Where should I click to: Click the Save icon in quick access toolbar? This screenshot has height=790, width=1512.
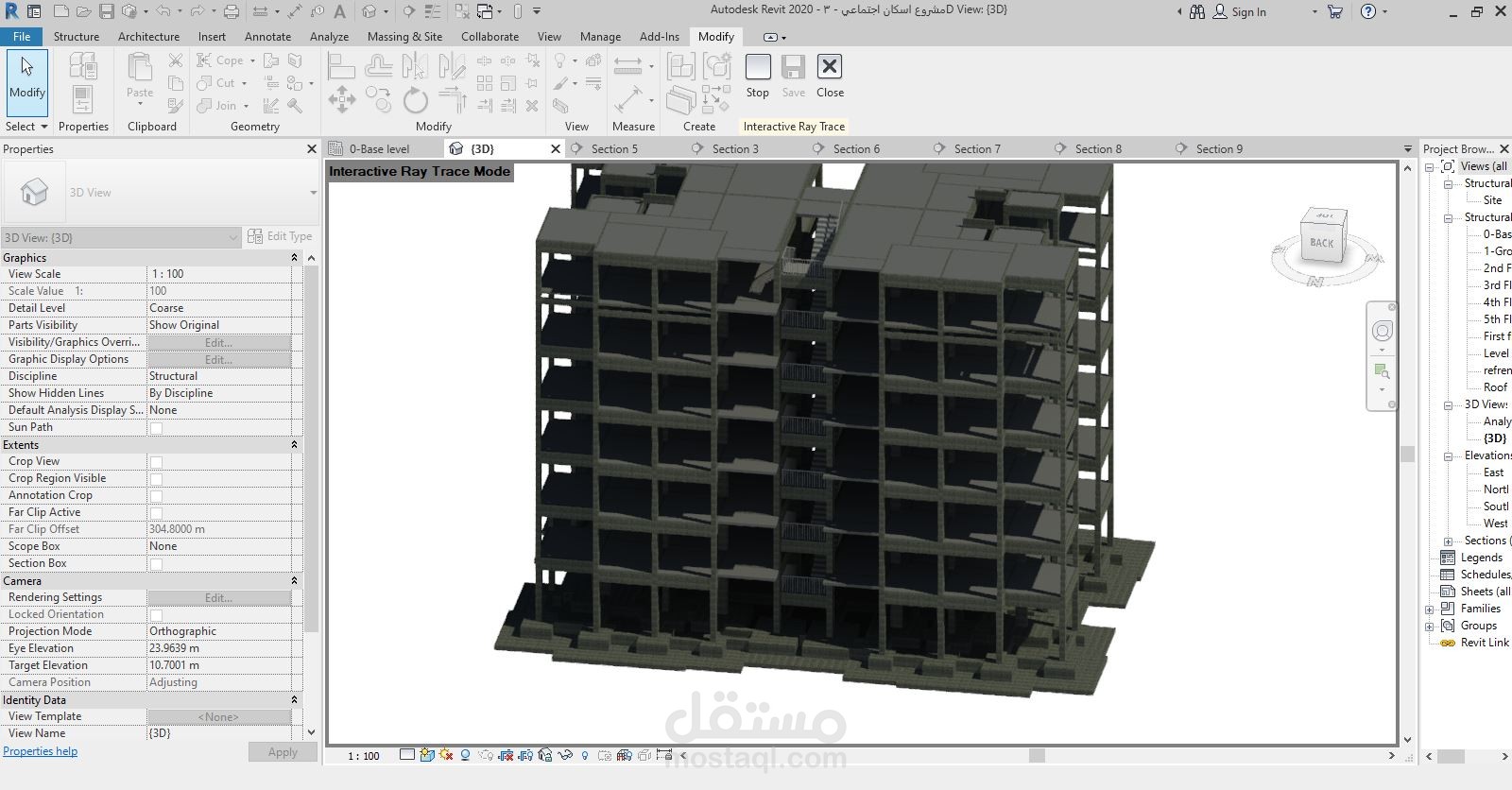click(107, 11)
